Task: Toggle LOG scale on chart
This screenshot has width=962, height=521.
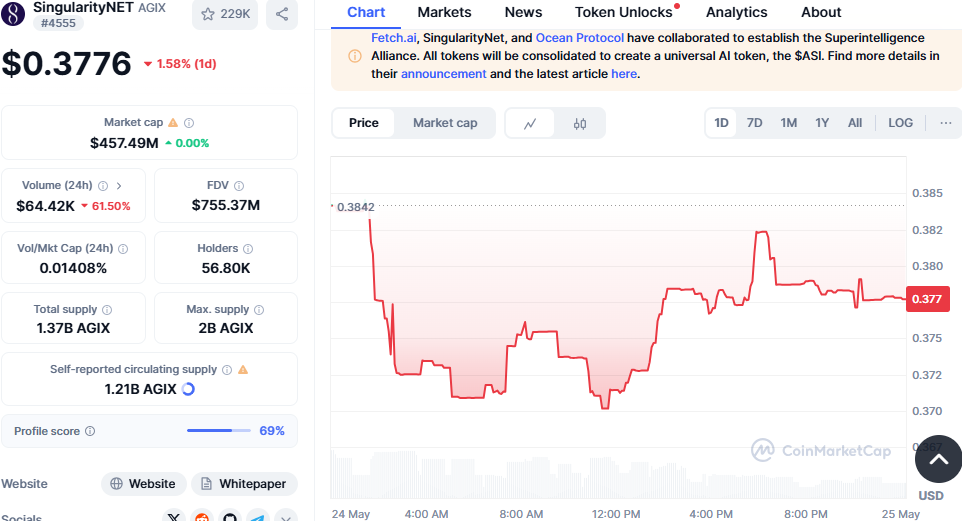Action: click(x=901, y=123)
